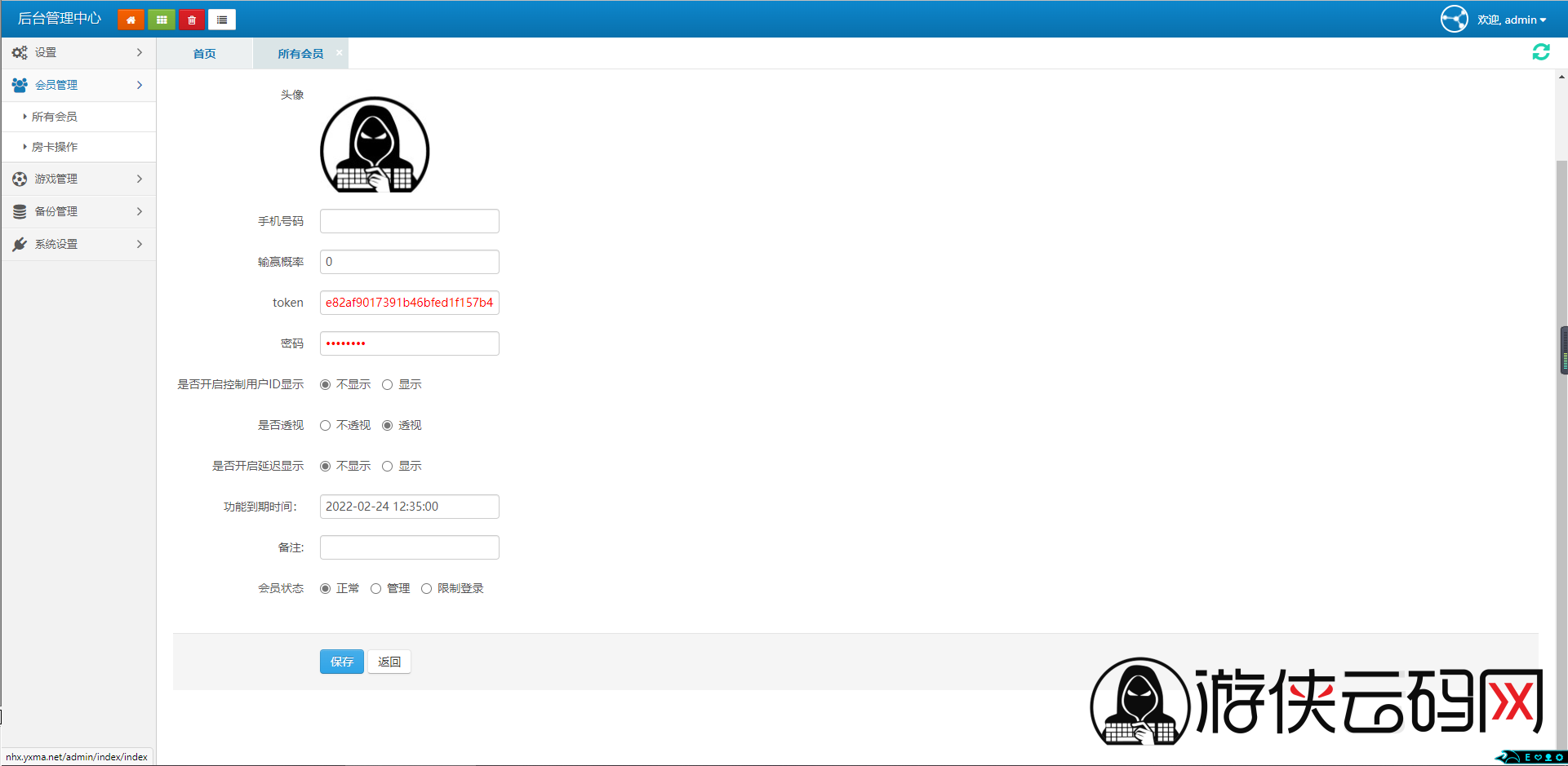Click the ball icon beside 游戏管理
The width and height of the screenshot is (1568, 766).
20,179
